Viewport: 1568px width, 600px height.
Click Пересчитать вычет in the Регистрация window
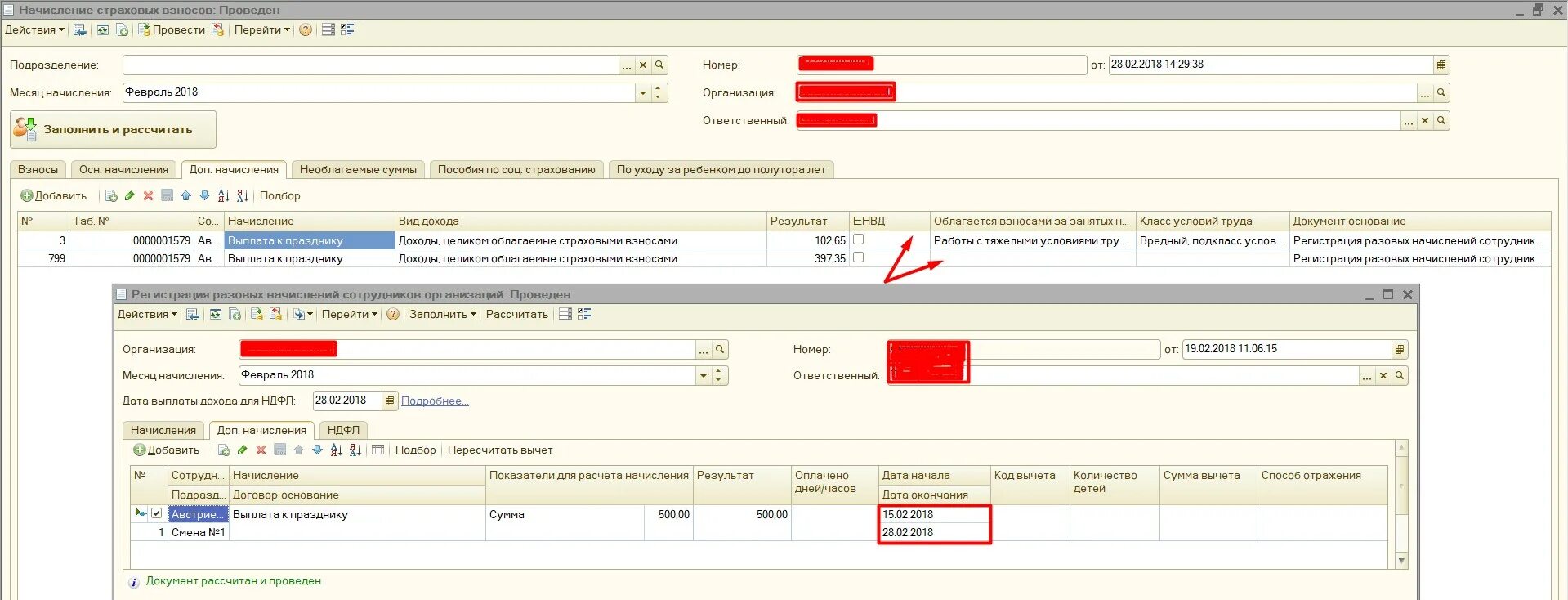[500, 450]
